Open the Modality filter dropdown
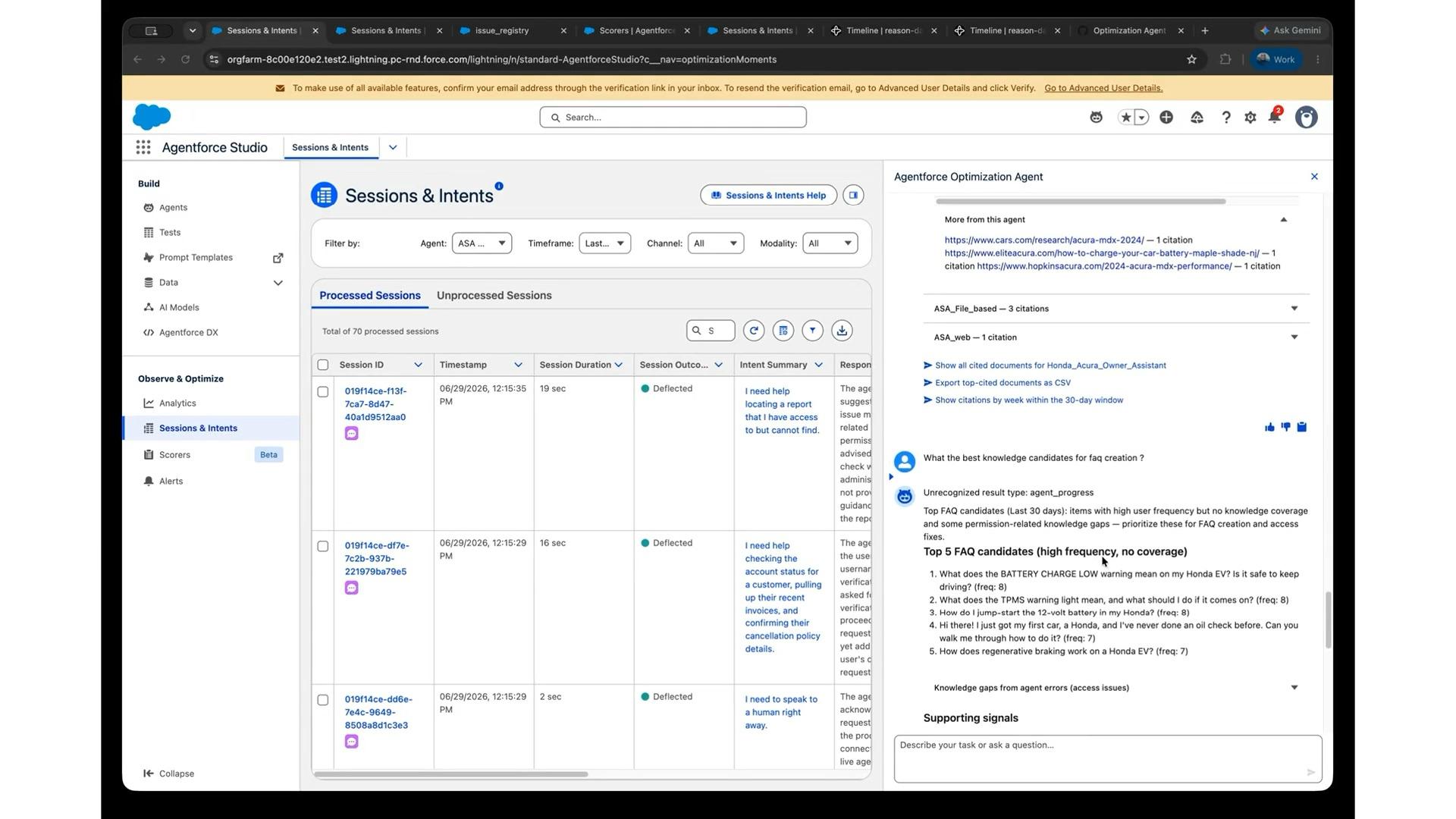 click(830, 243)
